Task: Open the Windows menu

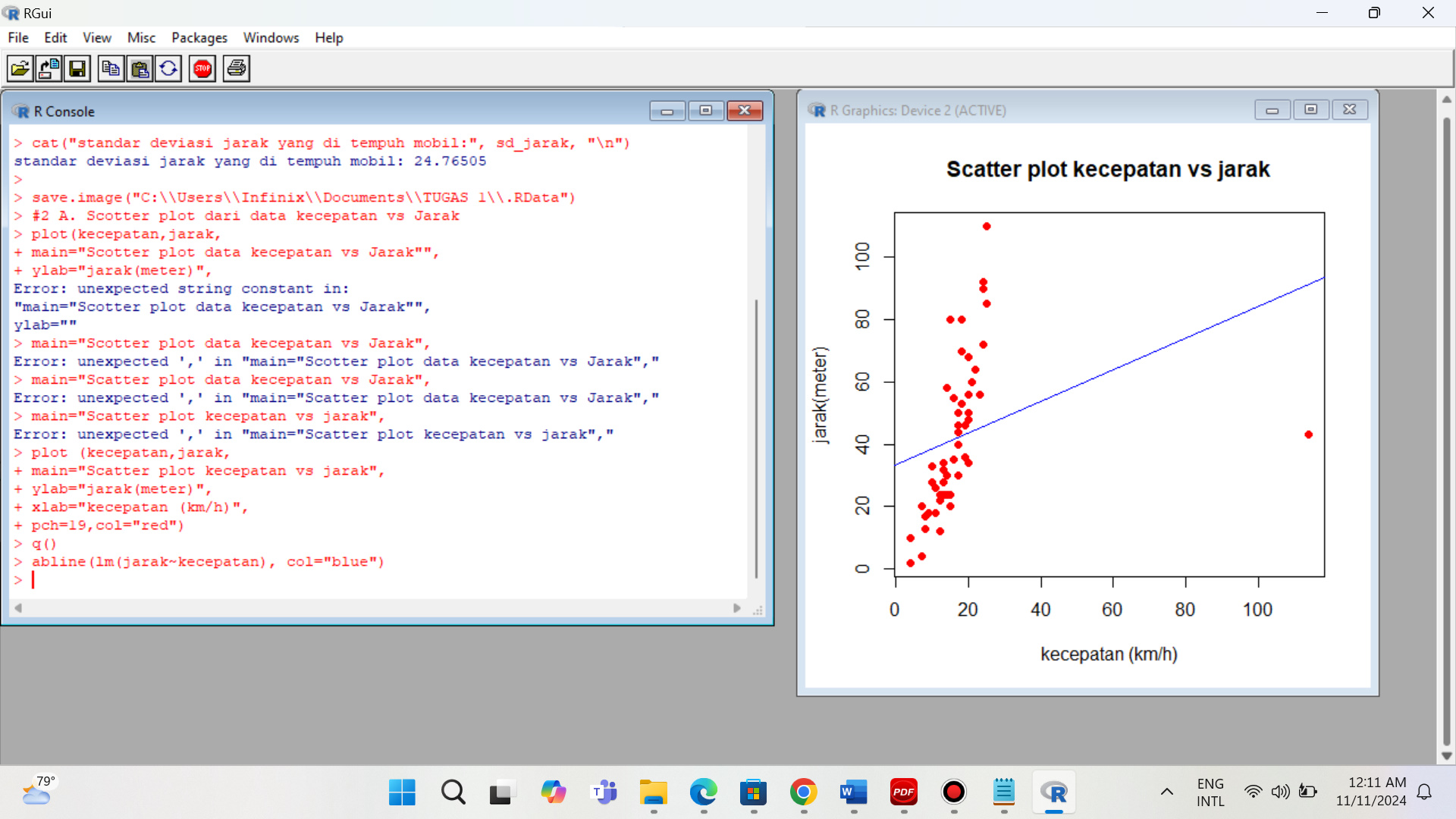Action: tap(271, 38)
